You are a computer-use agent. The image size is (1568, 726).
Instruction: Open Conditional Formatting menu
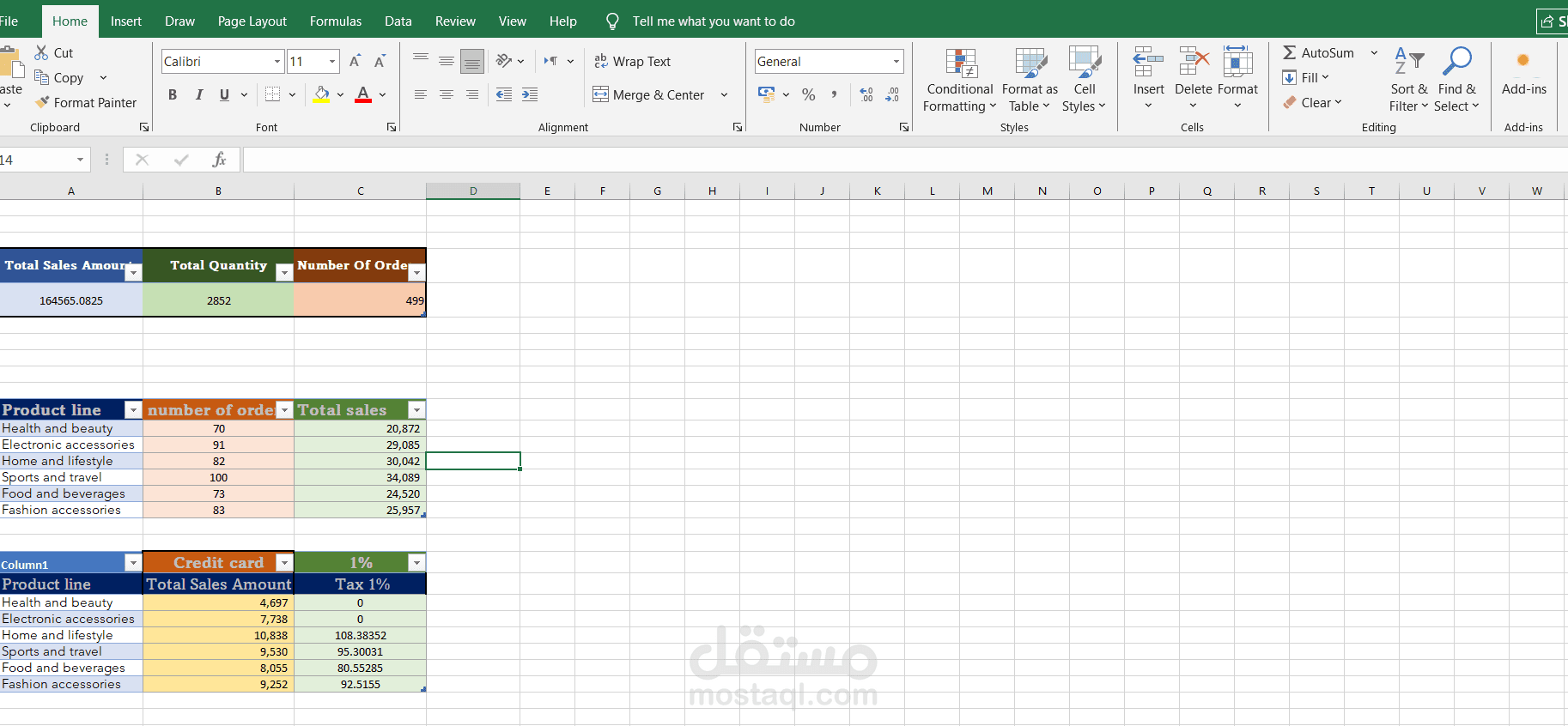click(x=960, y=81)
